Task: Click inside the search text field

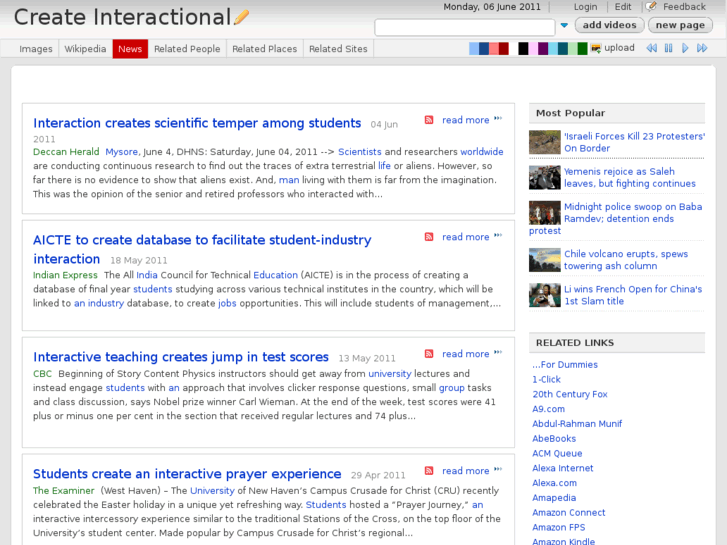Action: click(x=463, y=26)
